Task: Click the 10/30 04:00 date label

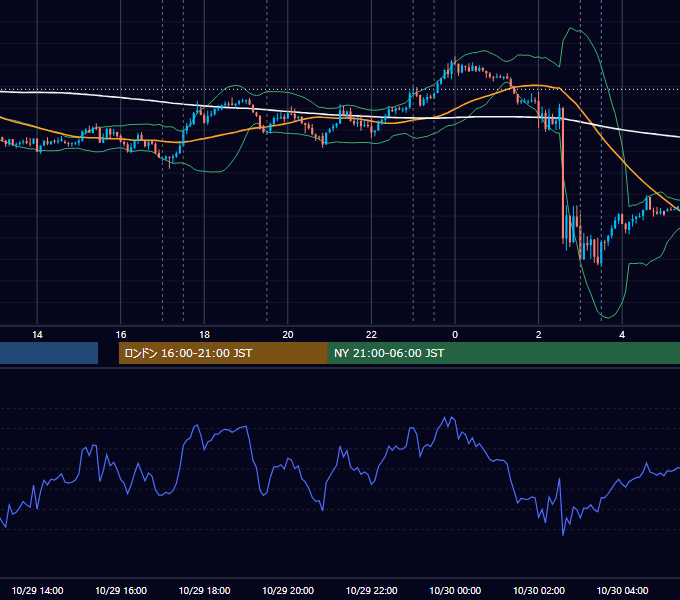Action: coord(622,590)
